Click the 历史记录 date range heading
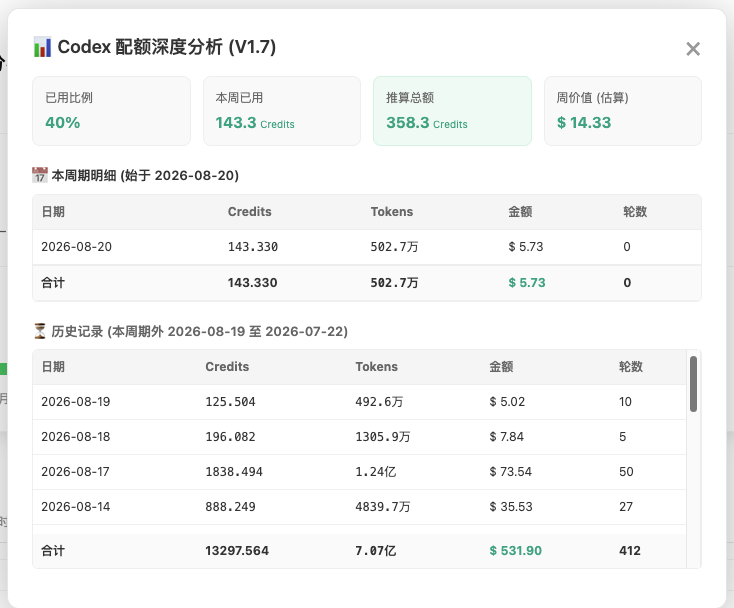Image resolution: width=734 pixels, height=608 pixels. (x=199, y=331)
